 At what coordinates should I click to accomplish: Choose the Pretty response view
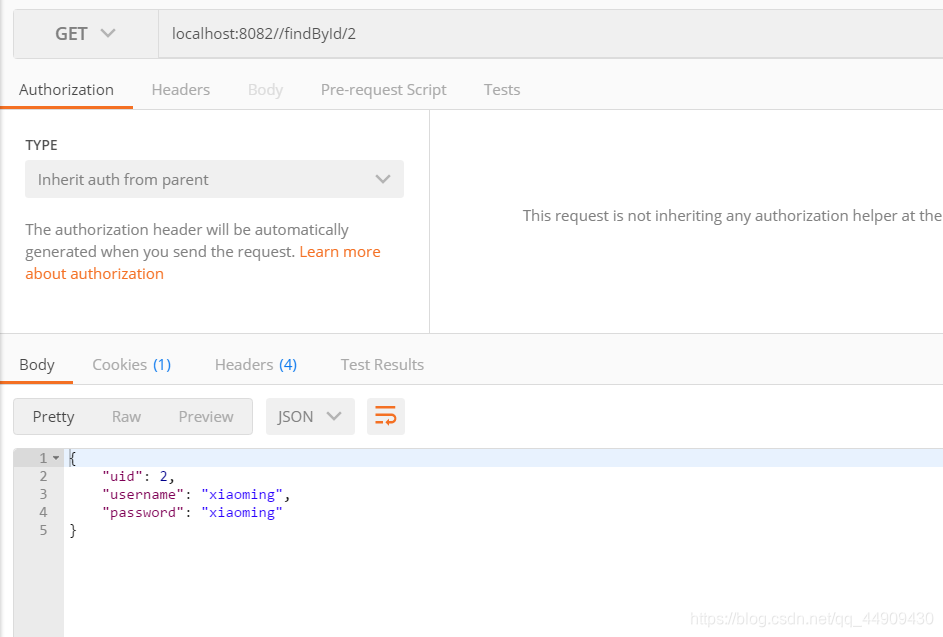pos(54,416)
